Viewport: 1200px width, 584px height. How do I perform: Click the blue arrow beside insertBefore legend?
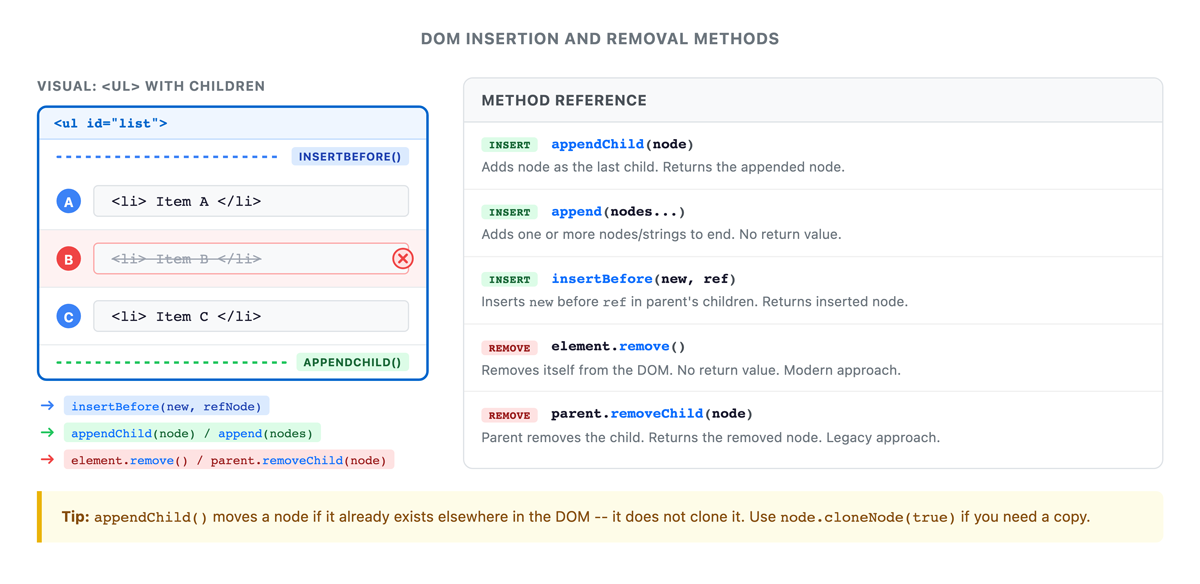pyautogui.click(x=47, y=406)
